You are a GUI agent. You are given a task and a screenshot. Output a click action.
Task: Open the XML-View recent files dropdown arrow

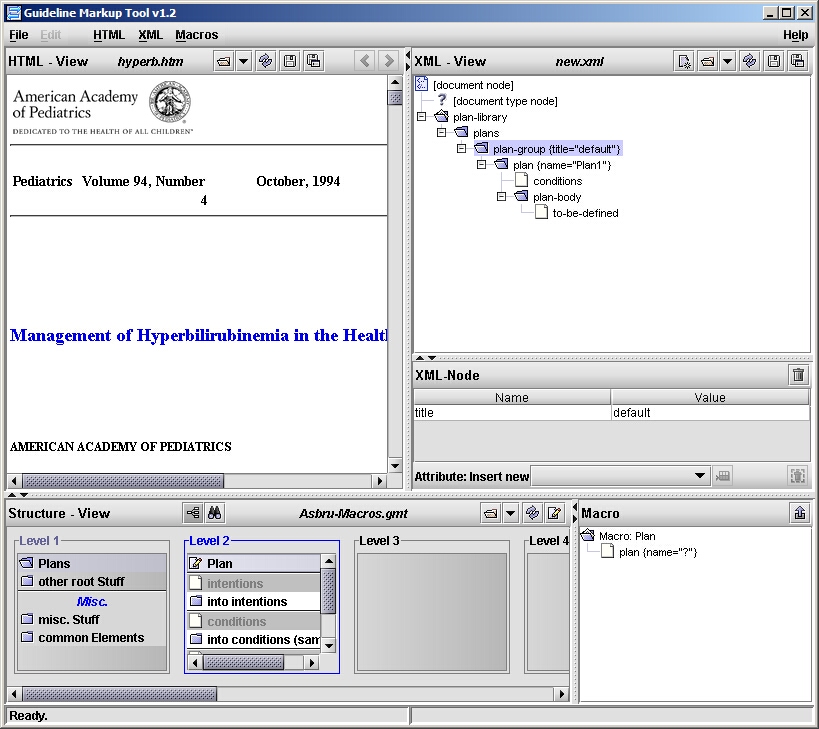click(727, 61)
